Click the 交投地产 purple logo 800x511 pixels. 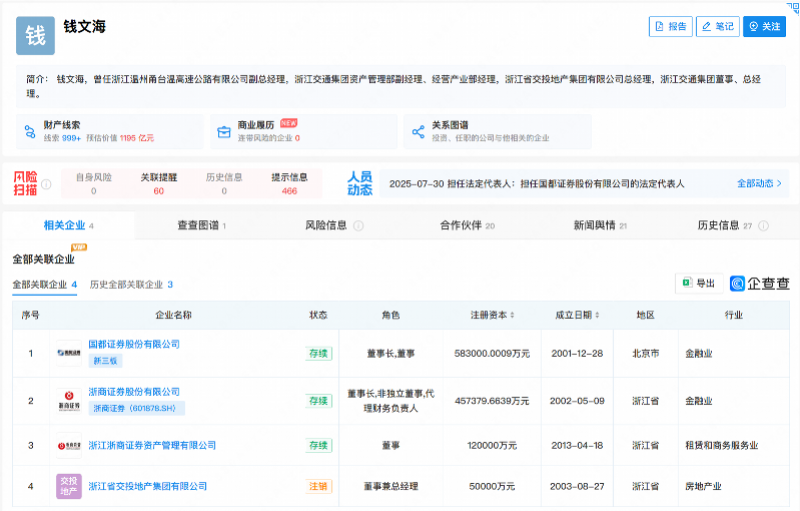69,486
